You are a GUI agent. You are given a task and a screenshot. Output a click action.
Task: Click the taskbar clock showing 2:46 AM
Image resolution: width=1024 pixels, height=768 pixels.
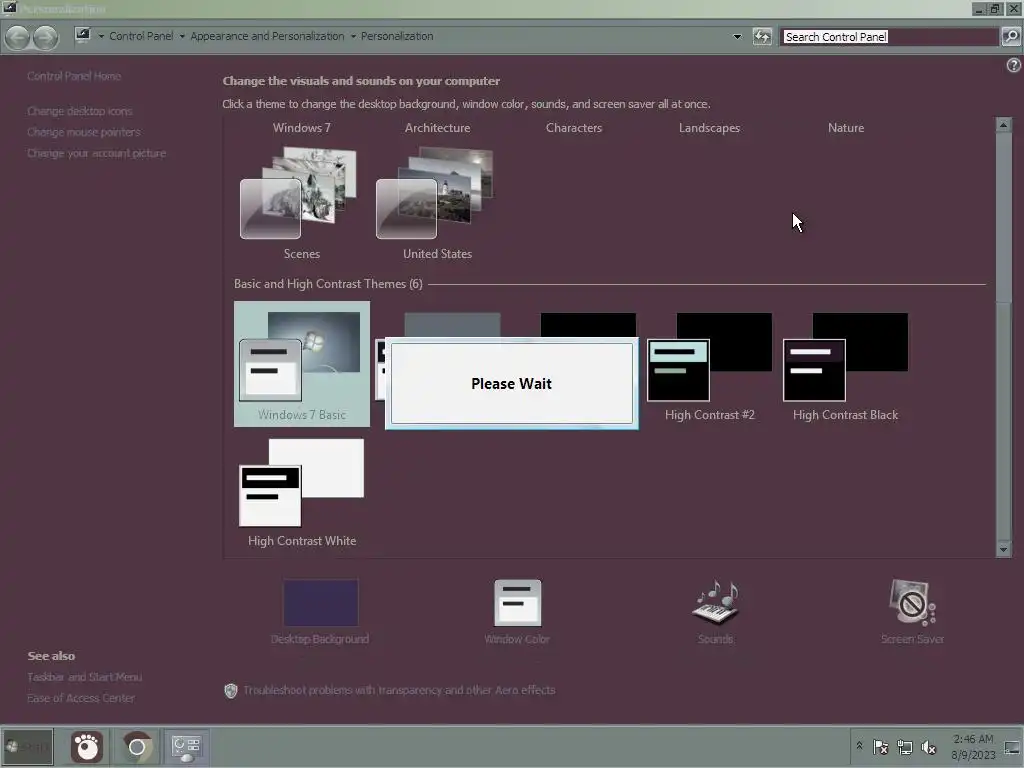(973, 747)
